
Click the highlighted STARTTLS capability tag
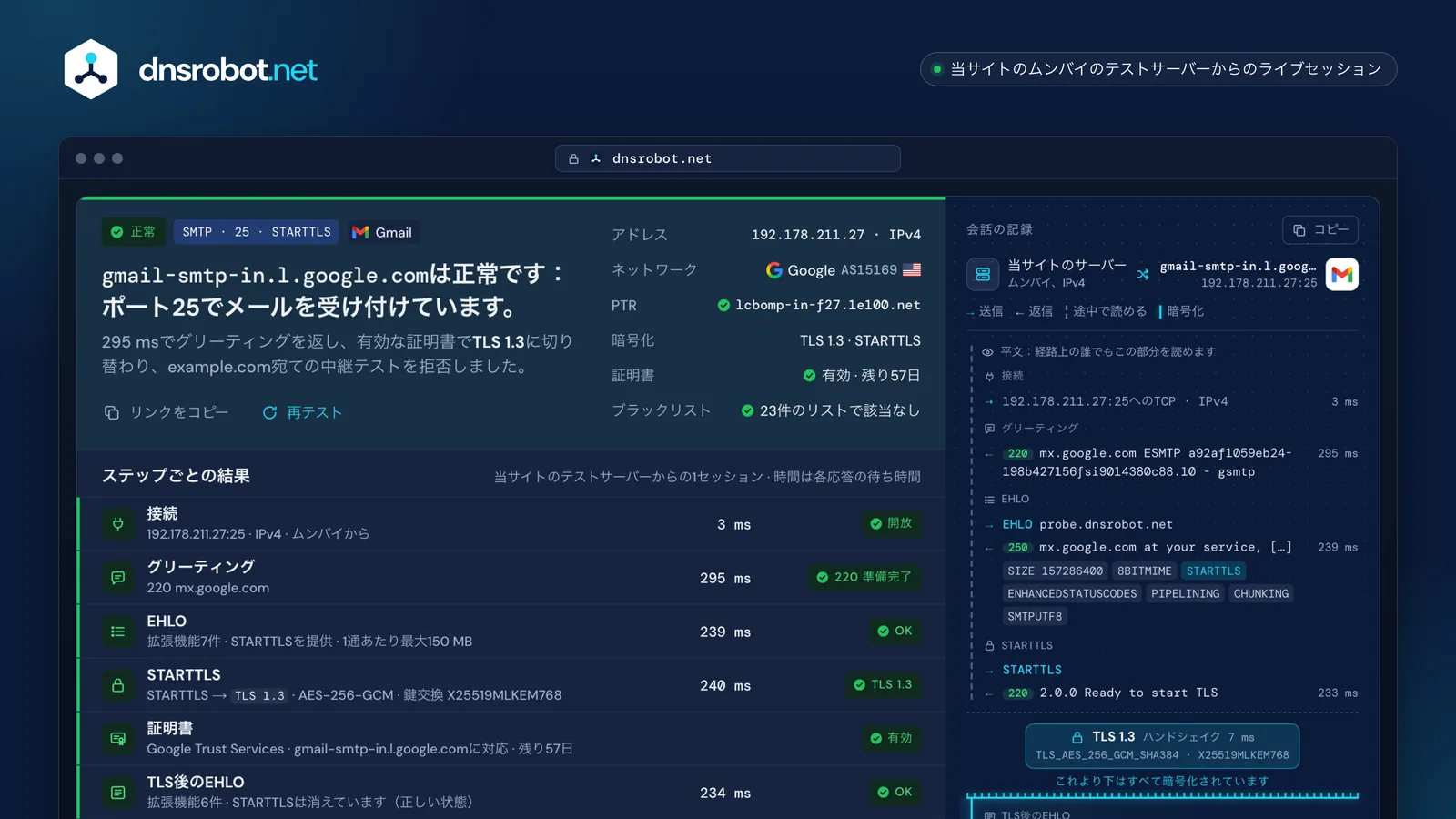point(1213,571)
